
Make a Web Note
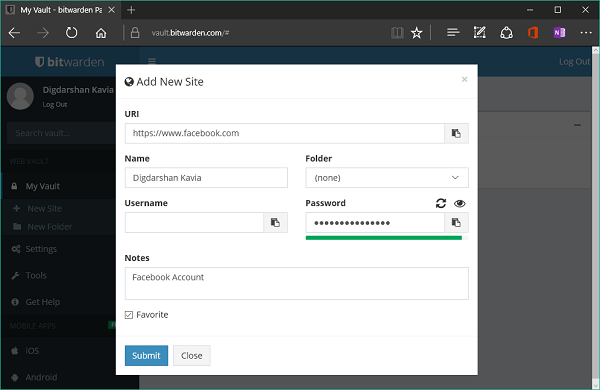pyautogui.click(x=479, y=33)
